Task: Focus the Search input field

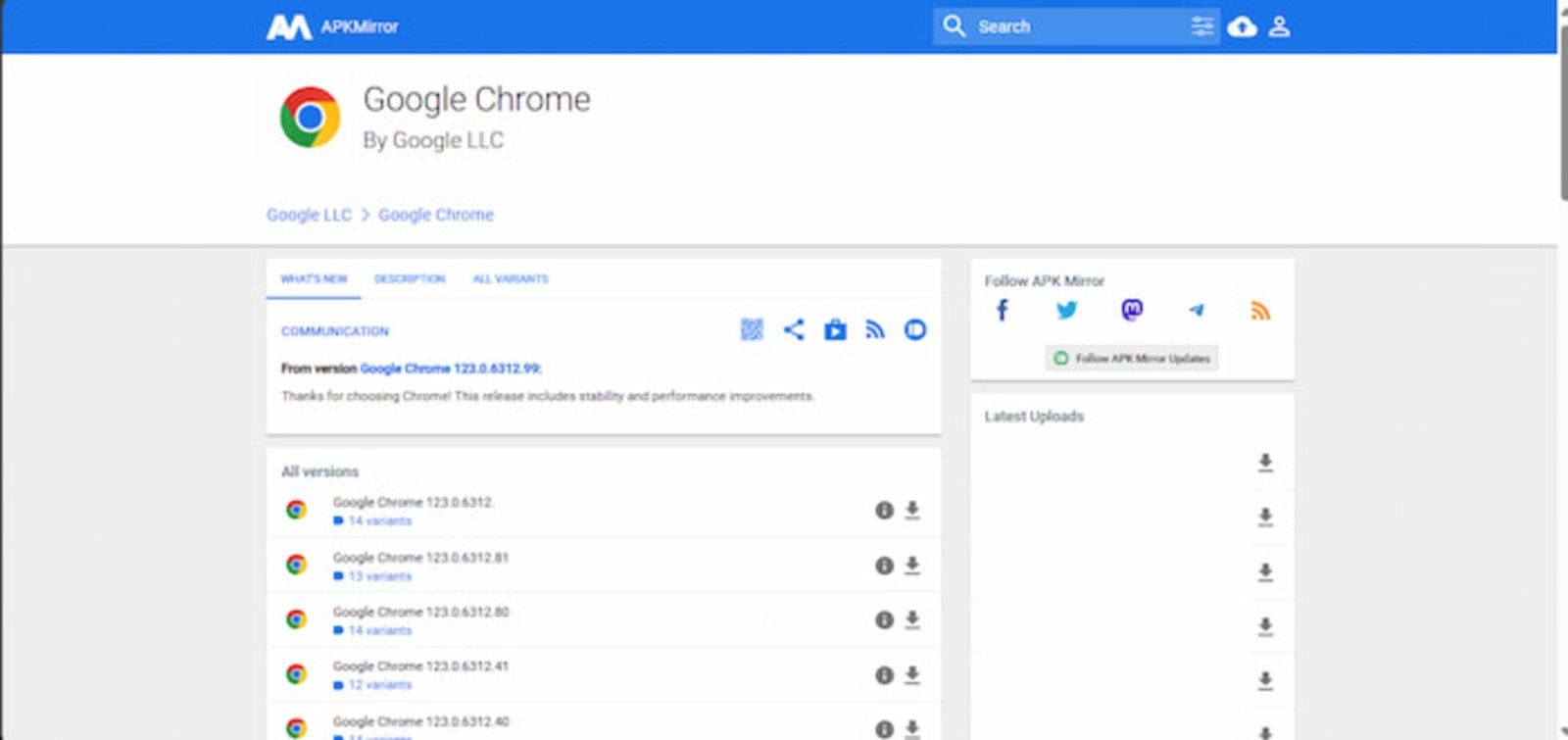Action: coord(1078,26)
